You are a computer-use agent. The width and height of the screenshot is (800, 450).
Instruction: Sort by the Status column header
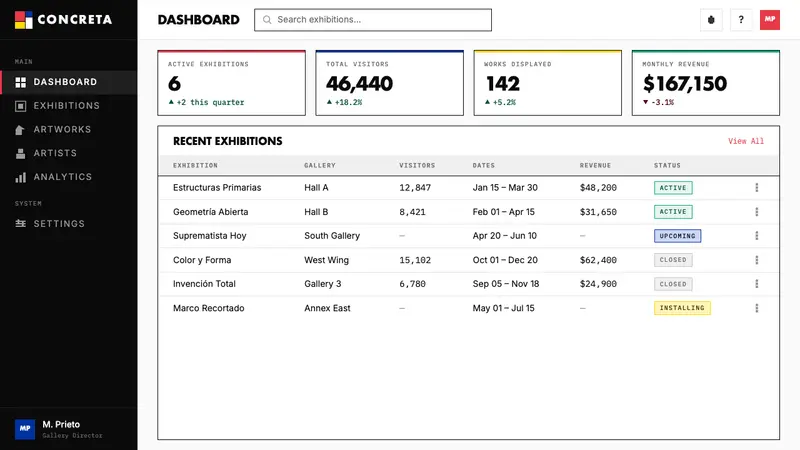(667, 165)
